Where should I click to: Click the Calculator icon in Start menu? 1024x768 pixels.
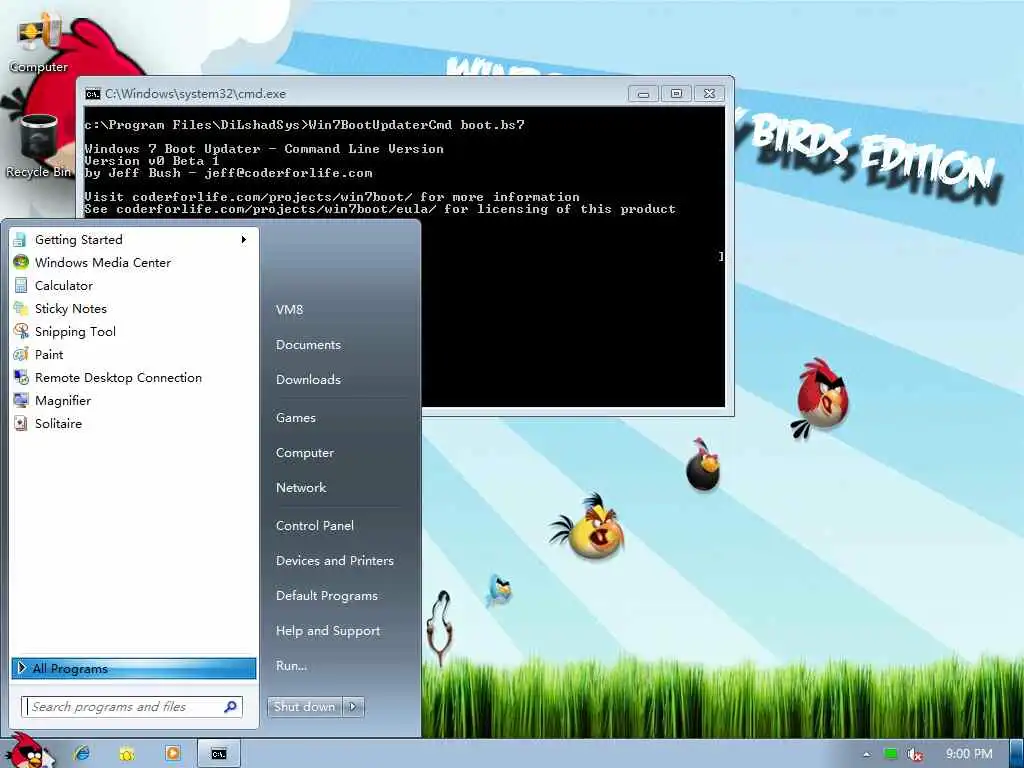pyautogui.click(x=21, y=285)
